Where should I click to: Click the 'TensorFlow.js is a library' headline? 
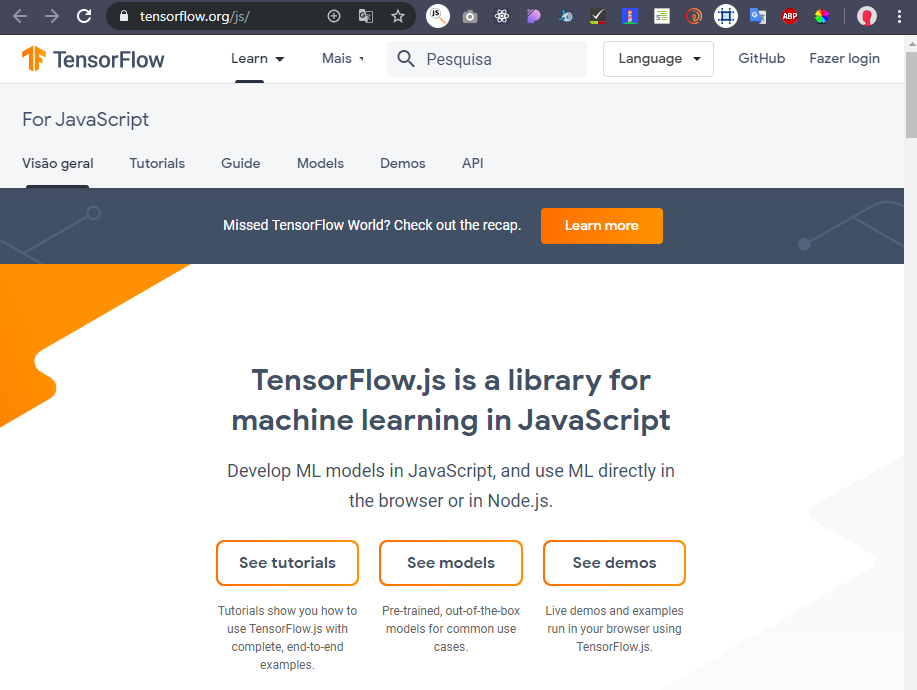tap(451, 400)
